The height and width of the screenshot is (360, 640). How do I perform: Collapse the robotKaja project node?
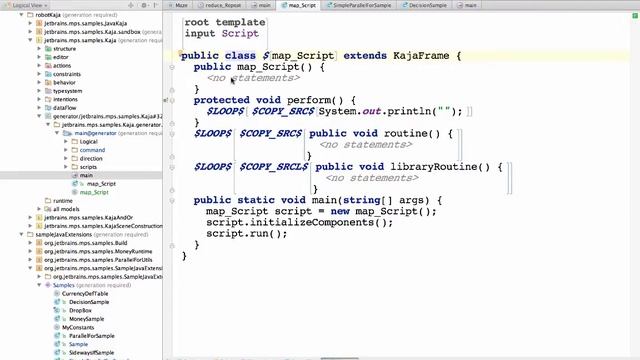pos(21,15)
